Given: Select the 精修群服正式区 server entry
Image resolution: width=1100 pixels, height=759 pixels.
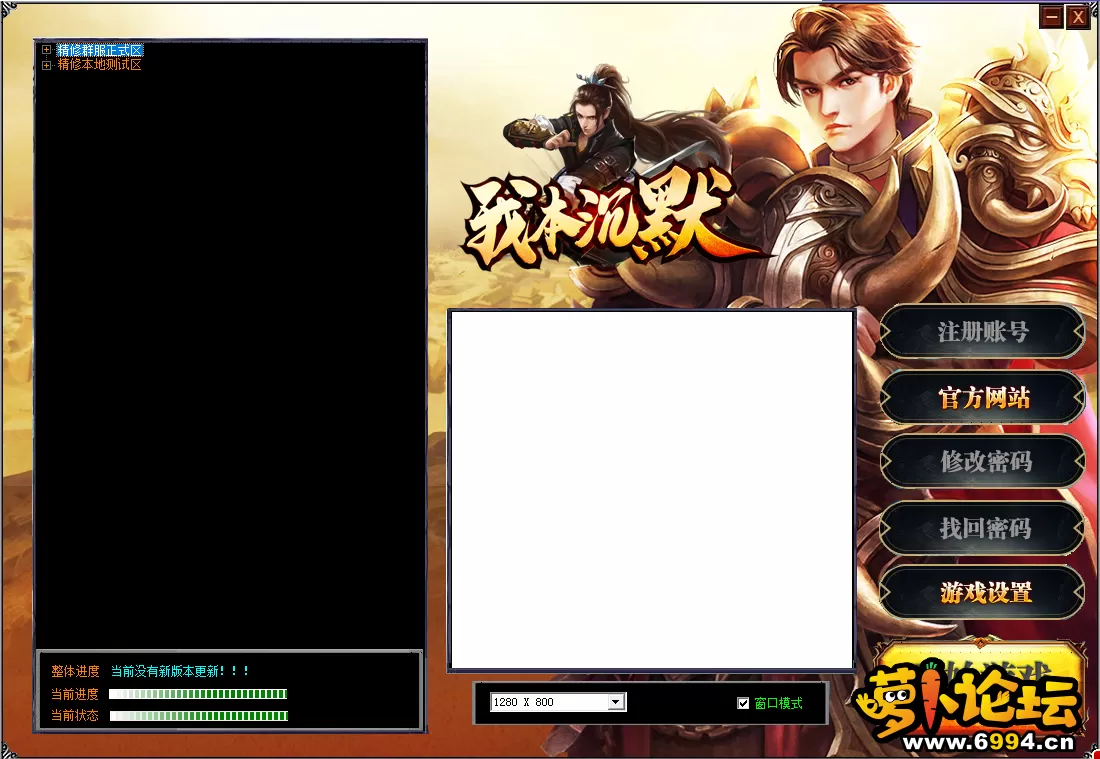Looking at the screenshot, I should click(x=100, y=50).
